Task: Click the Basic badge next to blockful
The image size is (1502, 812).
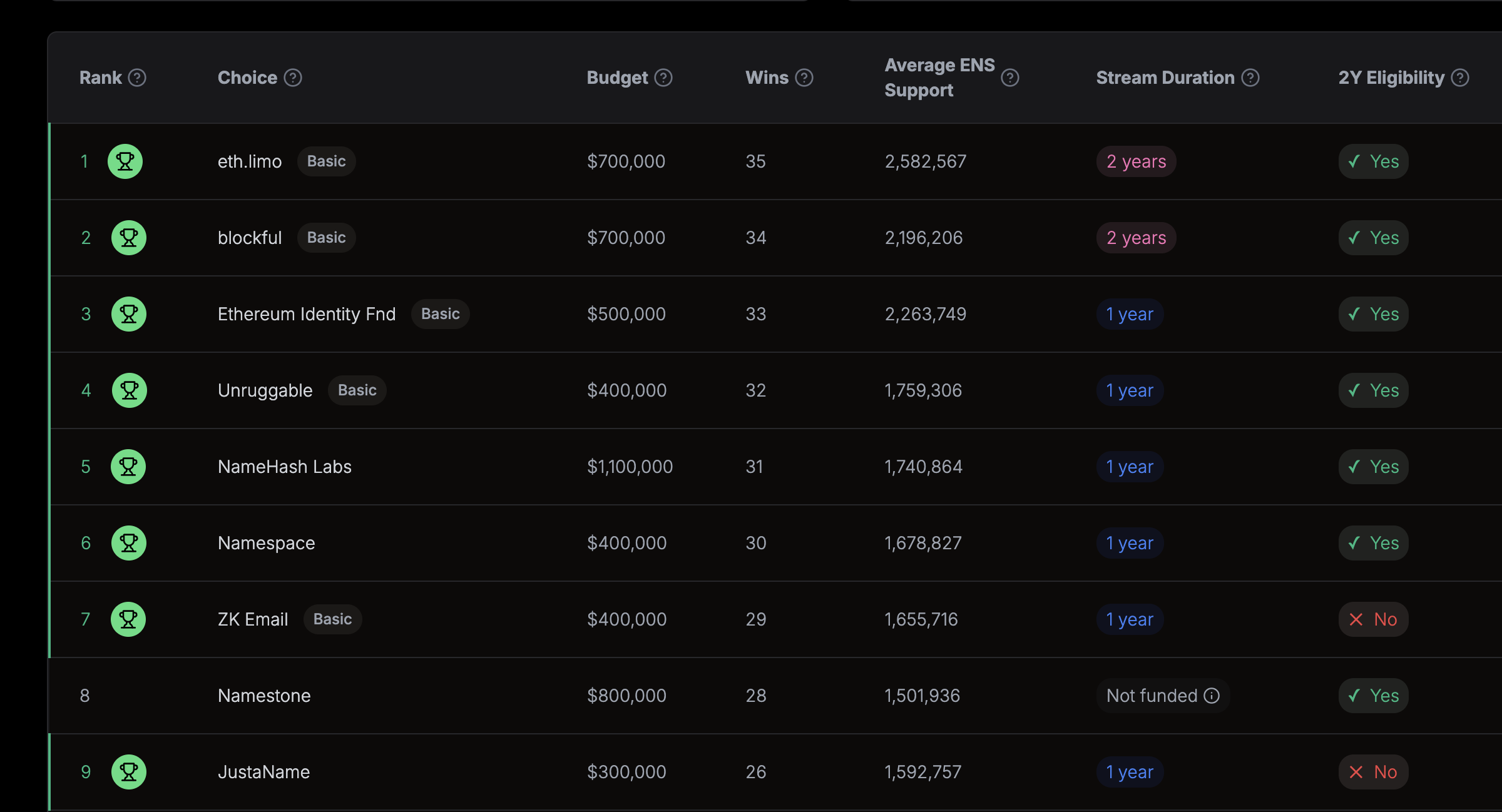Action: tap(326, 238)
